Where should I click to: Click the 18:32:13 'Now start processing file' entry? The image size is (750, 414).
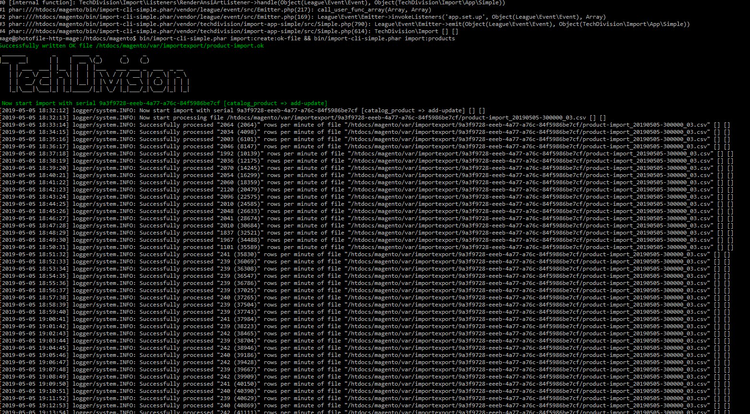click(x=303, y=118)
